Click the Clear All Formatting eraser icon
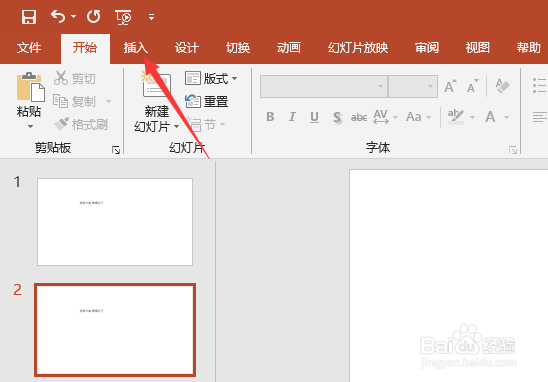Image resolution: width=548 pixels, height=382 pixels. click(503, 86)
